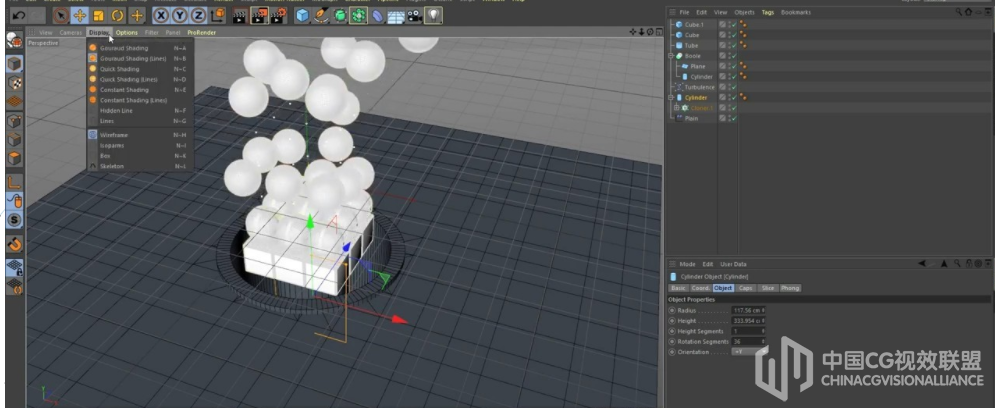995x408 pixels.
Task: Activate the Scale tool
Action: [x=98, y=15]
